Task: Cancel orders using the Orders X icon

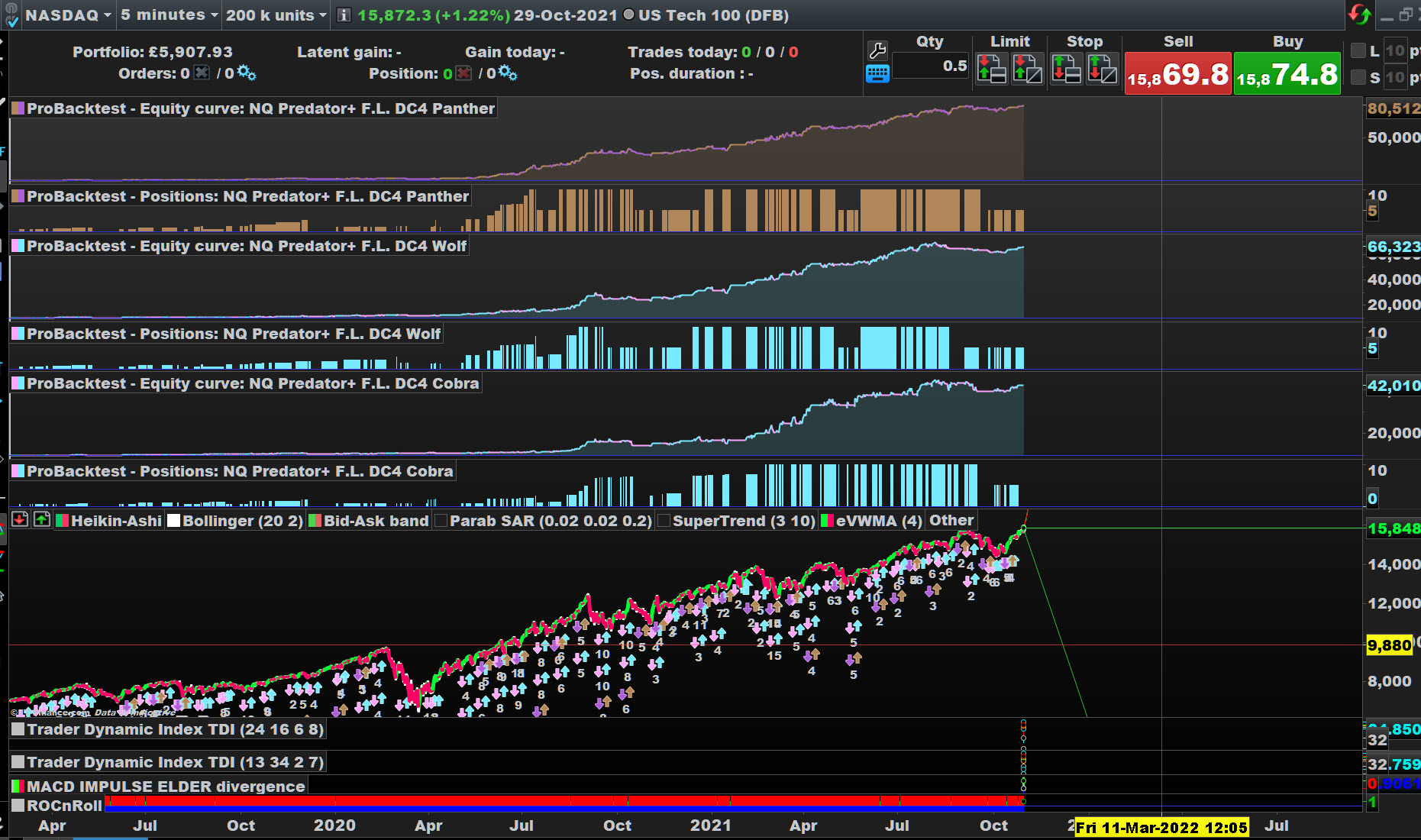Action: point(202,73)
